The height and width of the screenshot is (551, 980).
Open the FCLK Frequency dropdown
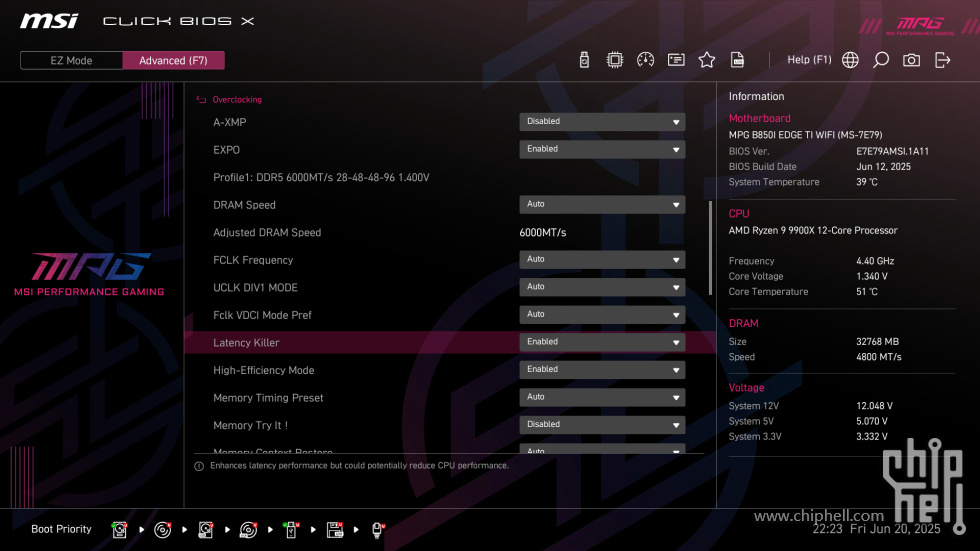point(602,259)
